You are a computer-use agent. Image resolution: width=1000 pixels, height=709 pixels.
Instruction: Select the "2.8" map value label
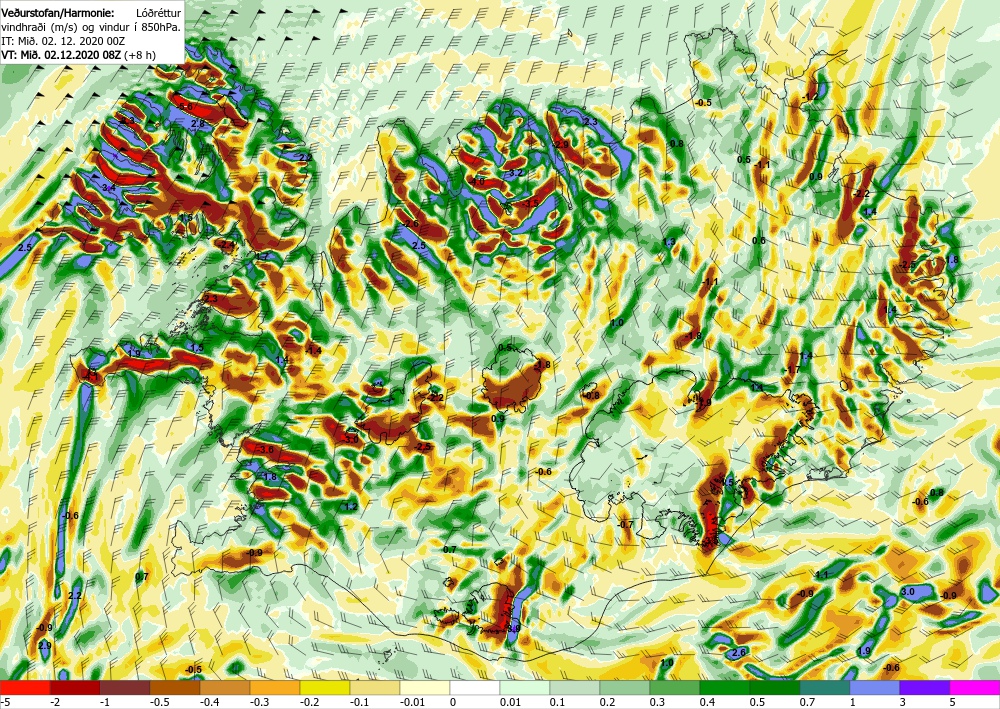[x=198, y=124]
